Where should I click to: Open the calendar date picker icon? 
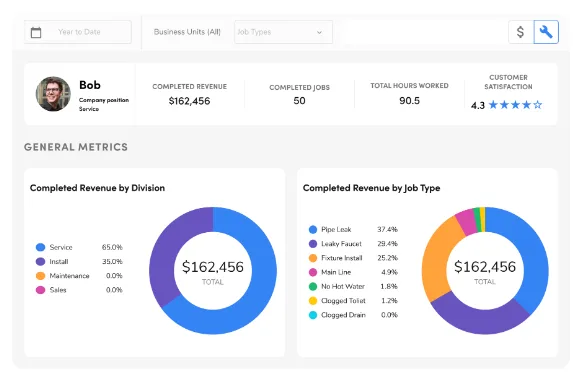point(36,32)
